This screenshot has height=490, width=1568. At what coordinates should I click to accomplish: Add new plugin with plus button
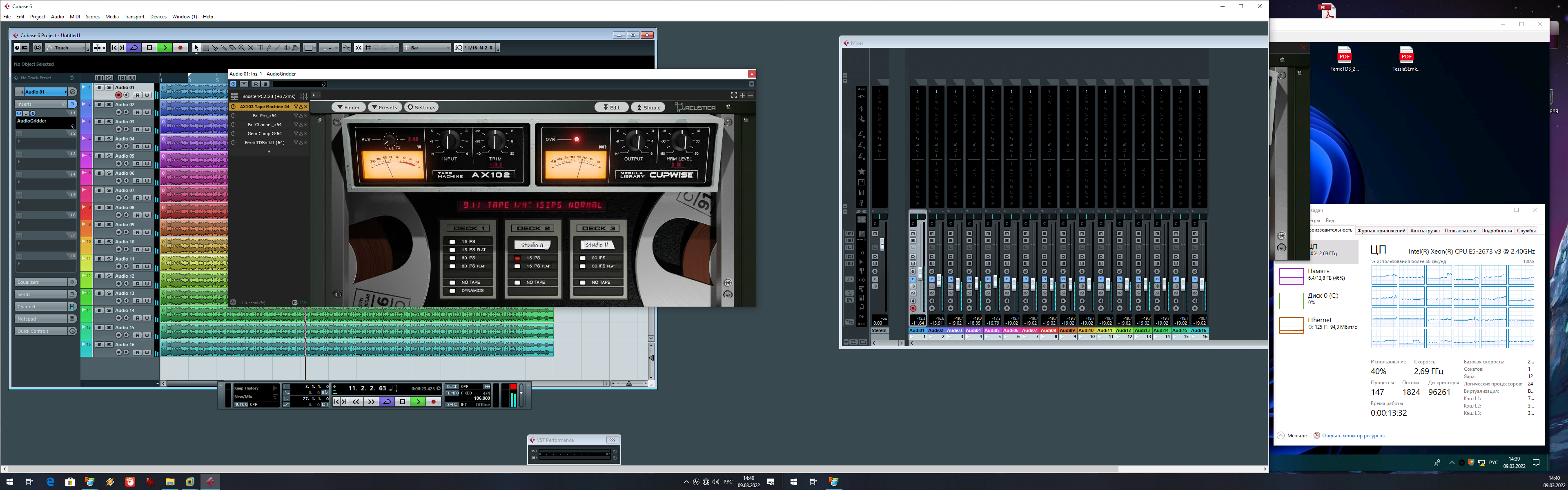[x=269, y=151]
